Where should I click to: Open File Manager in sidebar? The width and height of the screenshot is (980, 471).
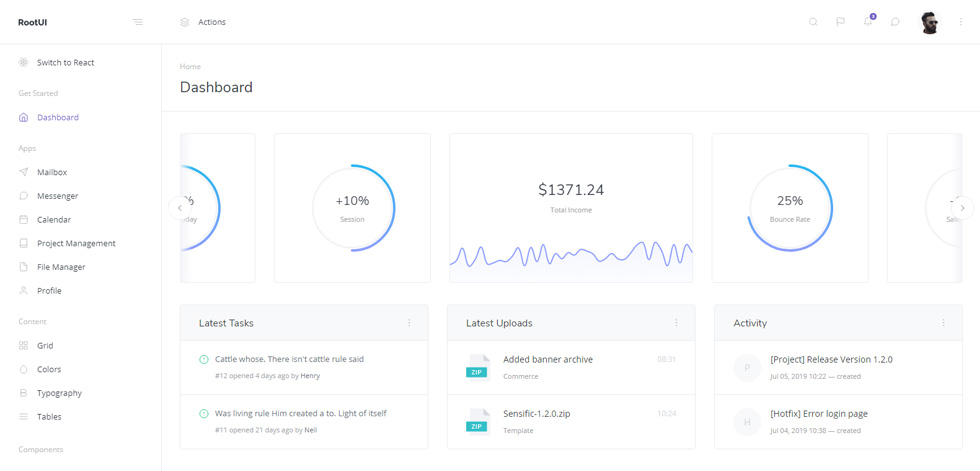(61, 267)
